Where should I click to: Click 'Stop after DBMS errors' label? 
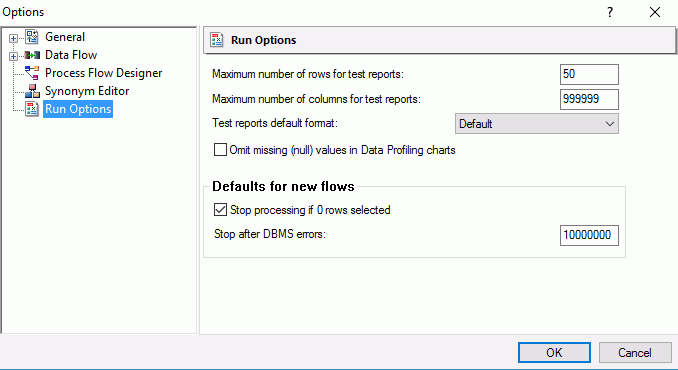pyautogui.click(x=270, y=234)
